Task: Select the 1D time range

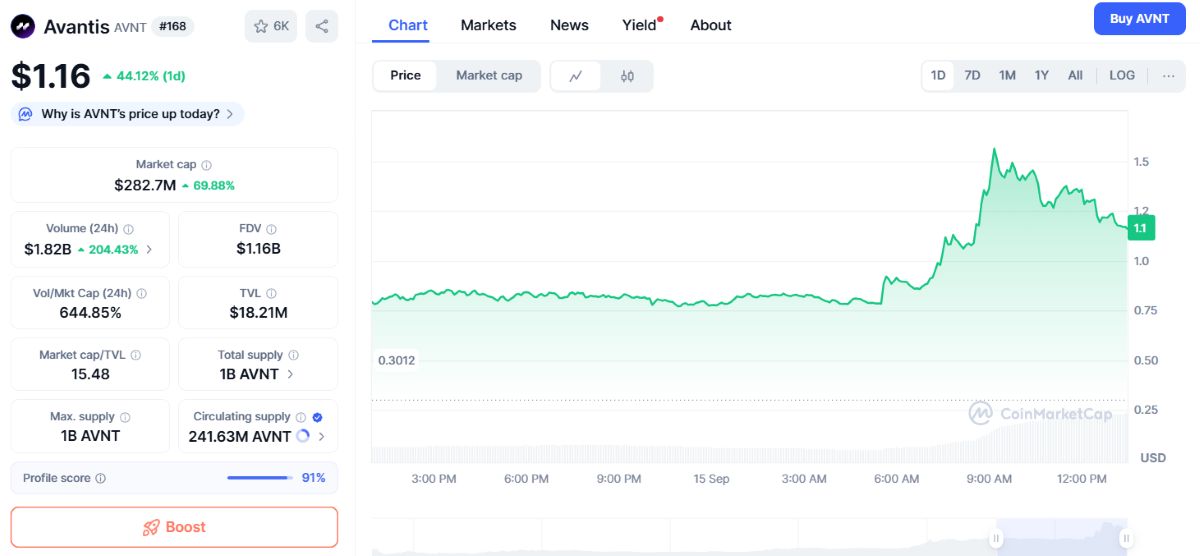Action: coord(938,75)
